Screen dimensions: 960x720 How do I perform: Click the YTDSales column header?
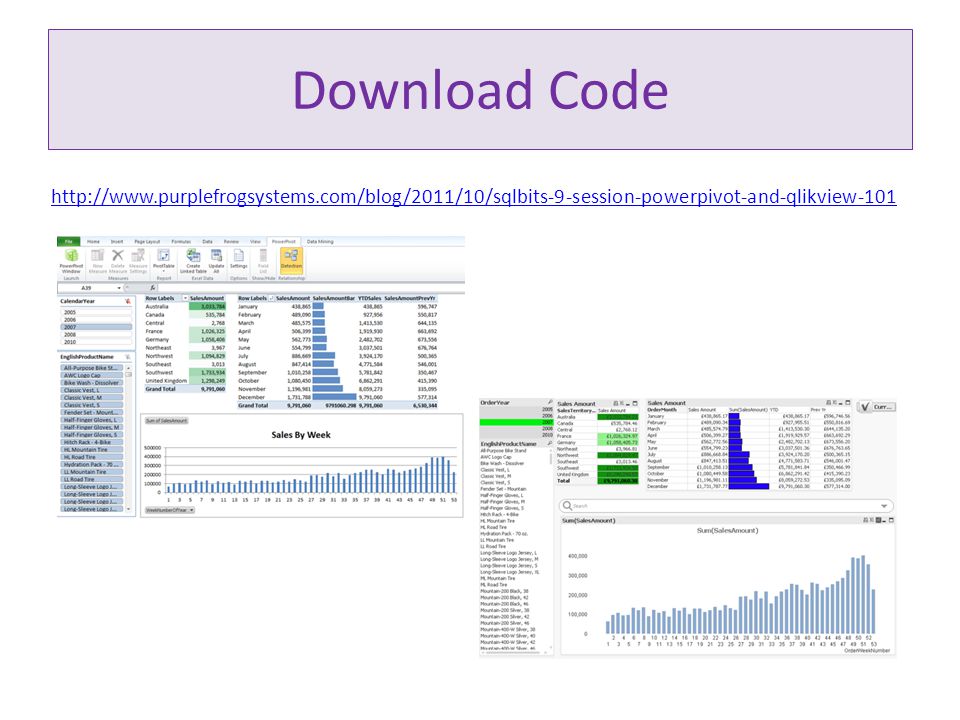(x=370, y=298)
